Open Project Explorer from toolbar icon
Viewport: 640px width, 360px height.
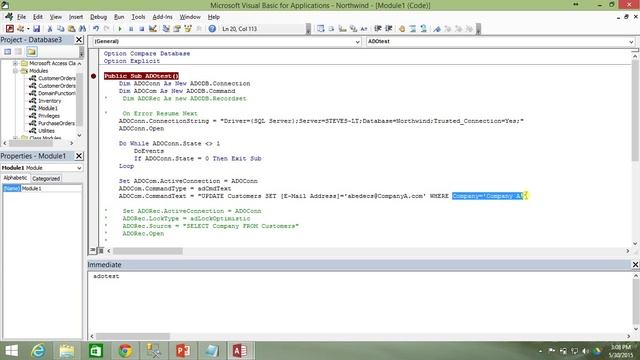coord(166,29)
